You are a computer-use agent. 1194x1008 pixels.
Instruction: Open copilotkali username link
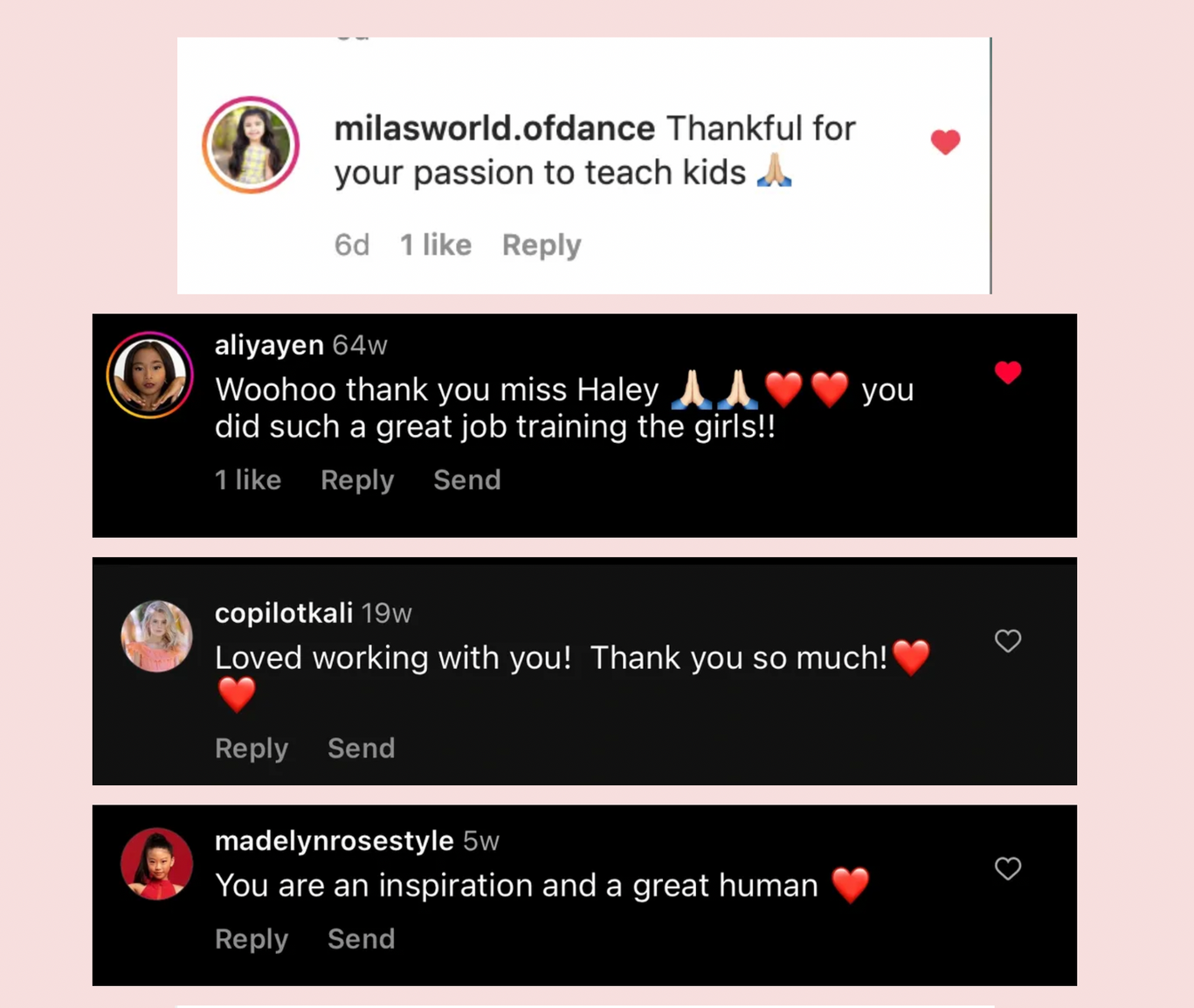284,613
